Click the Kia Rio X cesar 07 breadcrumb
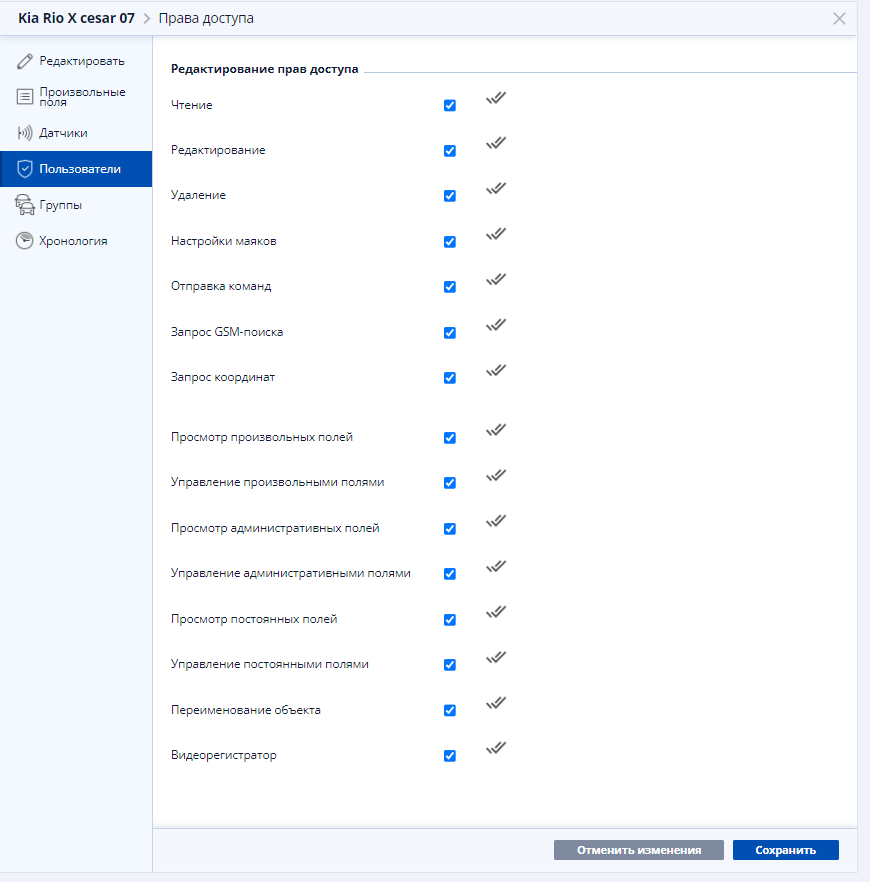Viewport: 870px width, 882px height. tap(76, 18)
